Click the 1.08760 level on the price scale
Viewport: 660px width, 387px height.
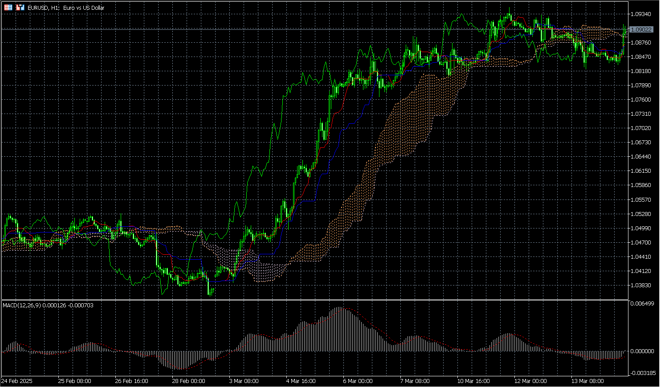pyautogui.click(x=640, y=43)
